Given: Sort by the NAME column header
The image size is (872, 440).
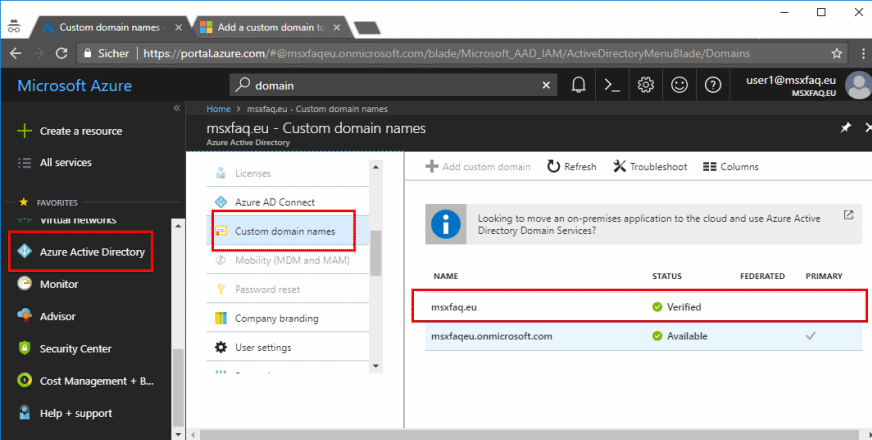Looking at the screenshot, I should click(x=445, y=276).
